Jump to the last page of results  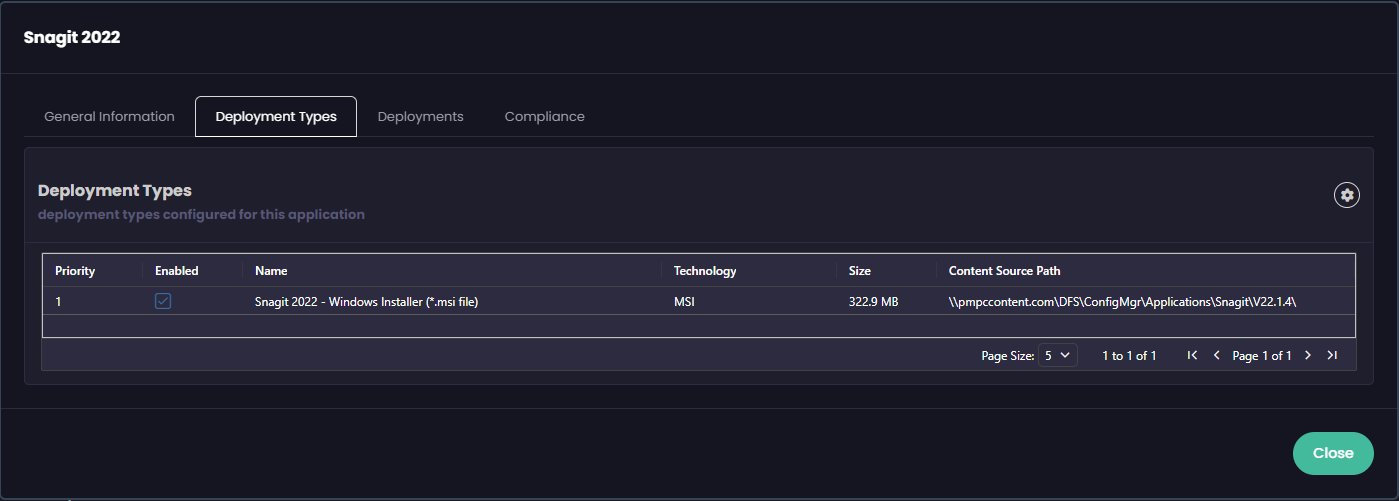coord(1332,355)
